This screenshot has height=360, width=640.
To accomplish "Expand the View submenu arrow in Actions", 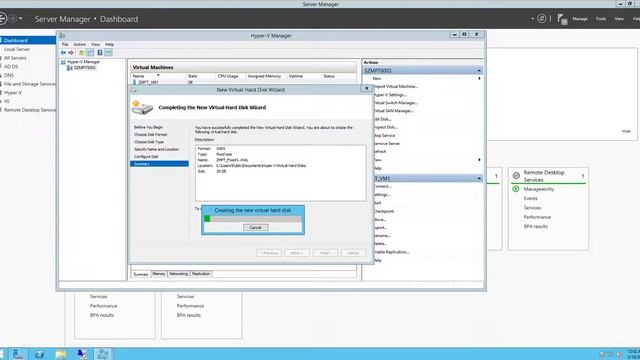I will coord(479,160).
